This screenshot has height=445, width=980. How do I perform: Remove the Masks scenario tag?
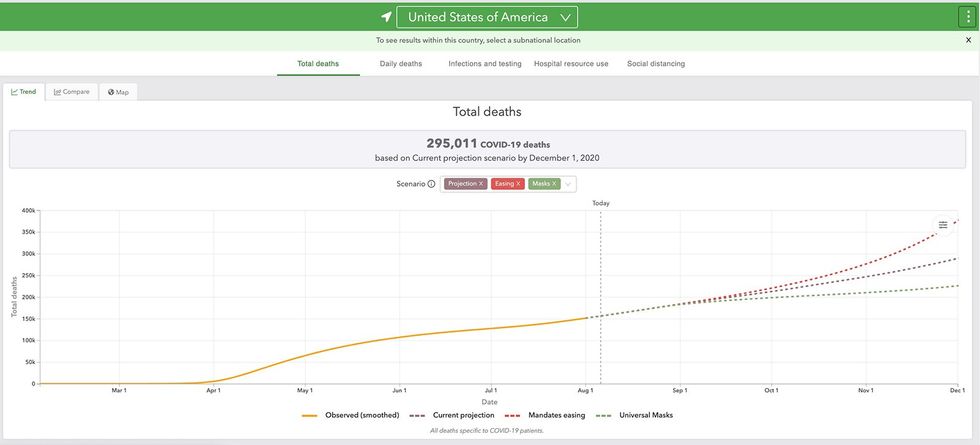[x=554, y=184]
